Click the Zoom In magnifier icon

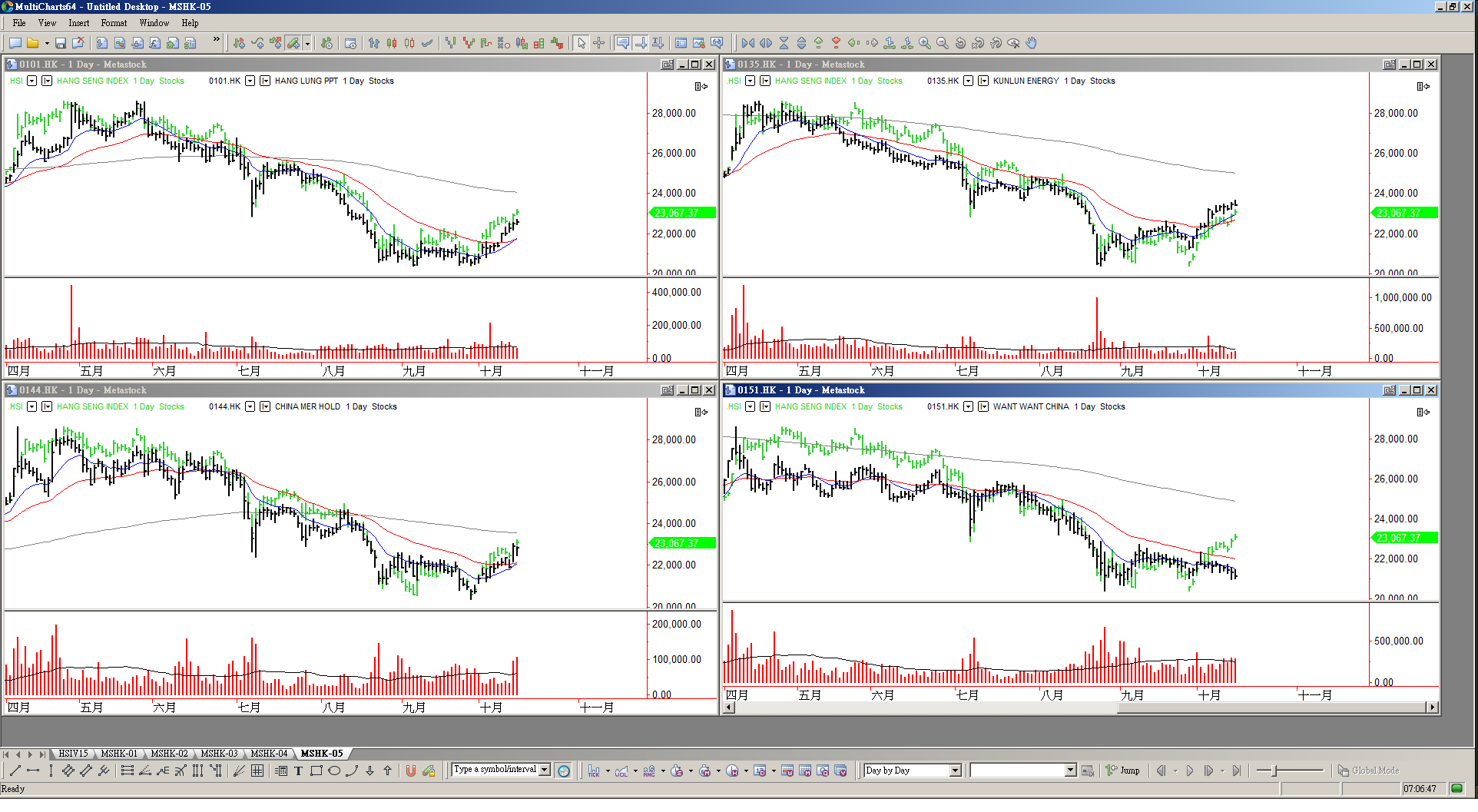pyautogui.click(x=925, y=43)
